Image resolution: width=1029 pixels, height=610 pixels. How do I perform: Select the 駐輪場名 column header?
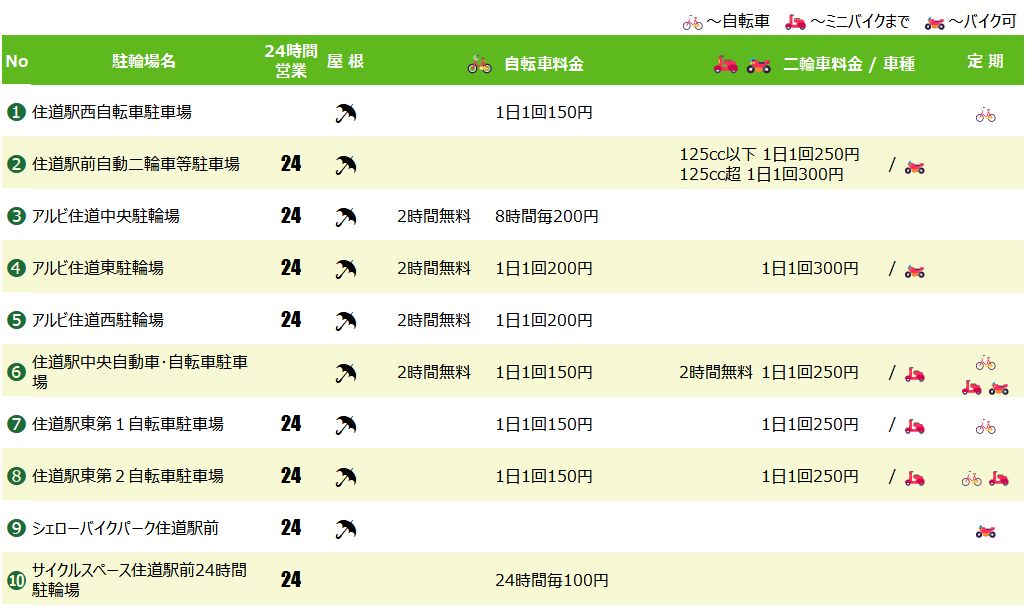coord(144,61)
